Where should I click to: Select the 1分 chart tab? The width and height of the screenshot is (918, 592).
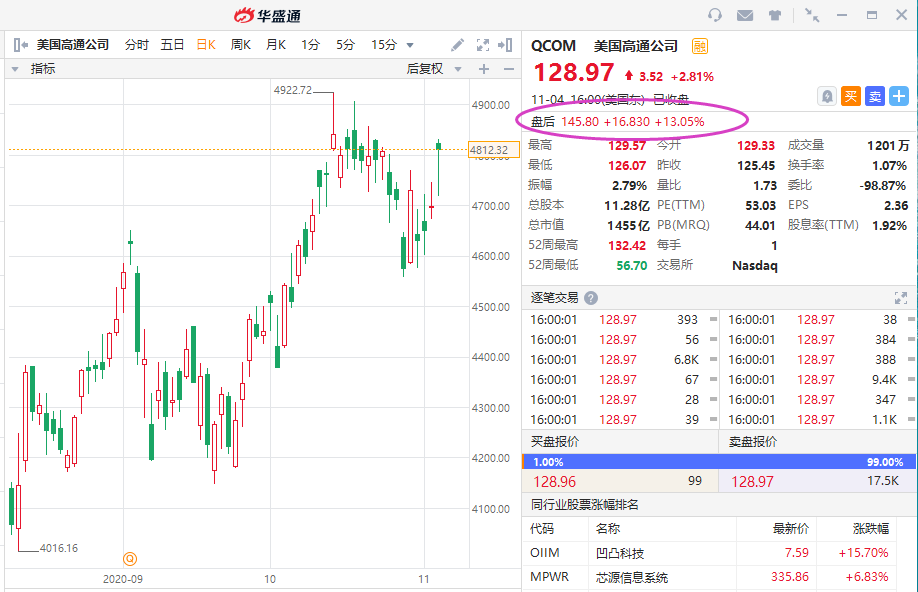coord(310,45)
